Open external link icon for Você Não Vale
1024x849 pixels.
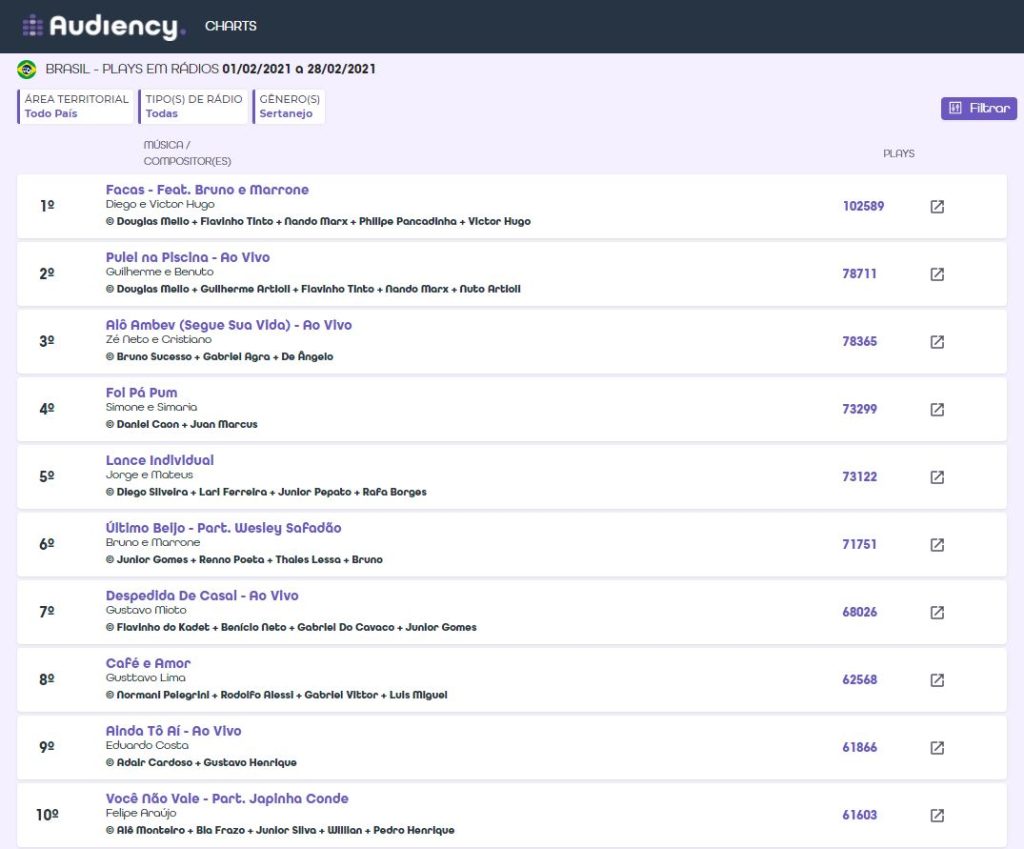(937, 815)
